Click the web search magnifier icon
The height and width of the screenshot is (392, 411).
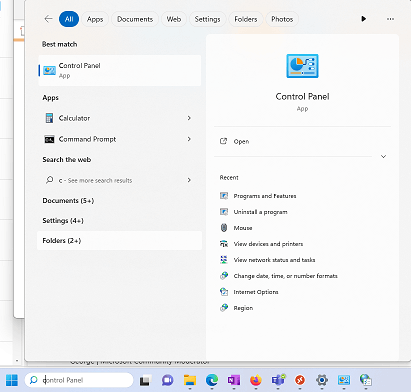(x=49, y=180)
